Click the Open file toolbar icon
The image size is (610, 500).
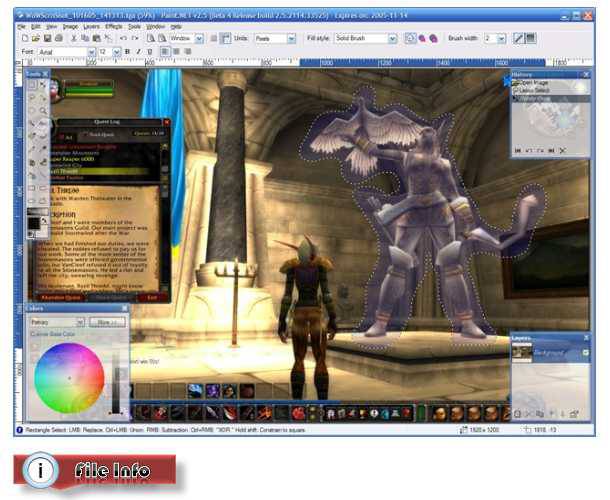36,38
